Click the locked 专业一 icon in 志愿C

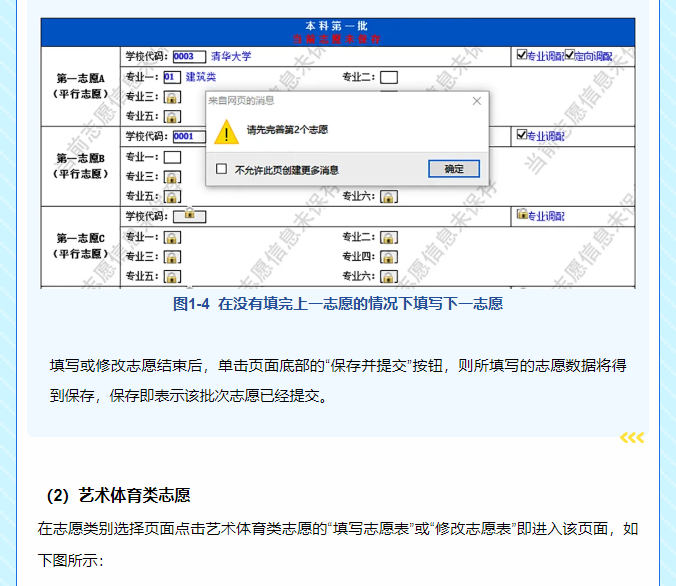(x=172, y=237)
